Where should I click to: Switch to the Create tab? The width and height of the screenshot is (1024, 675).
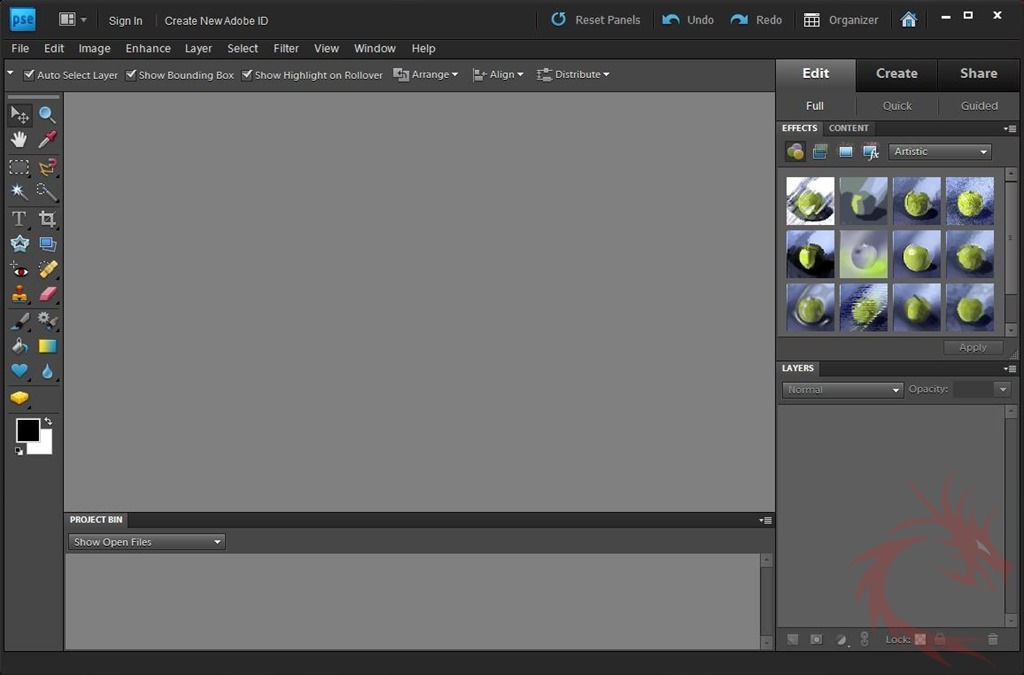896,73
